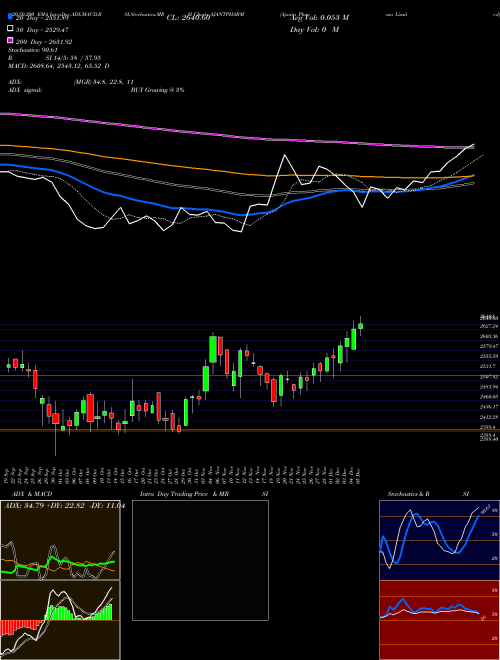The width and height of the screenshot is (500, 660).
Task: Click the blue 20 Day legend swatch
Action: 10,17
